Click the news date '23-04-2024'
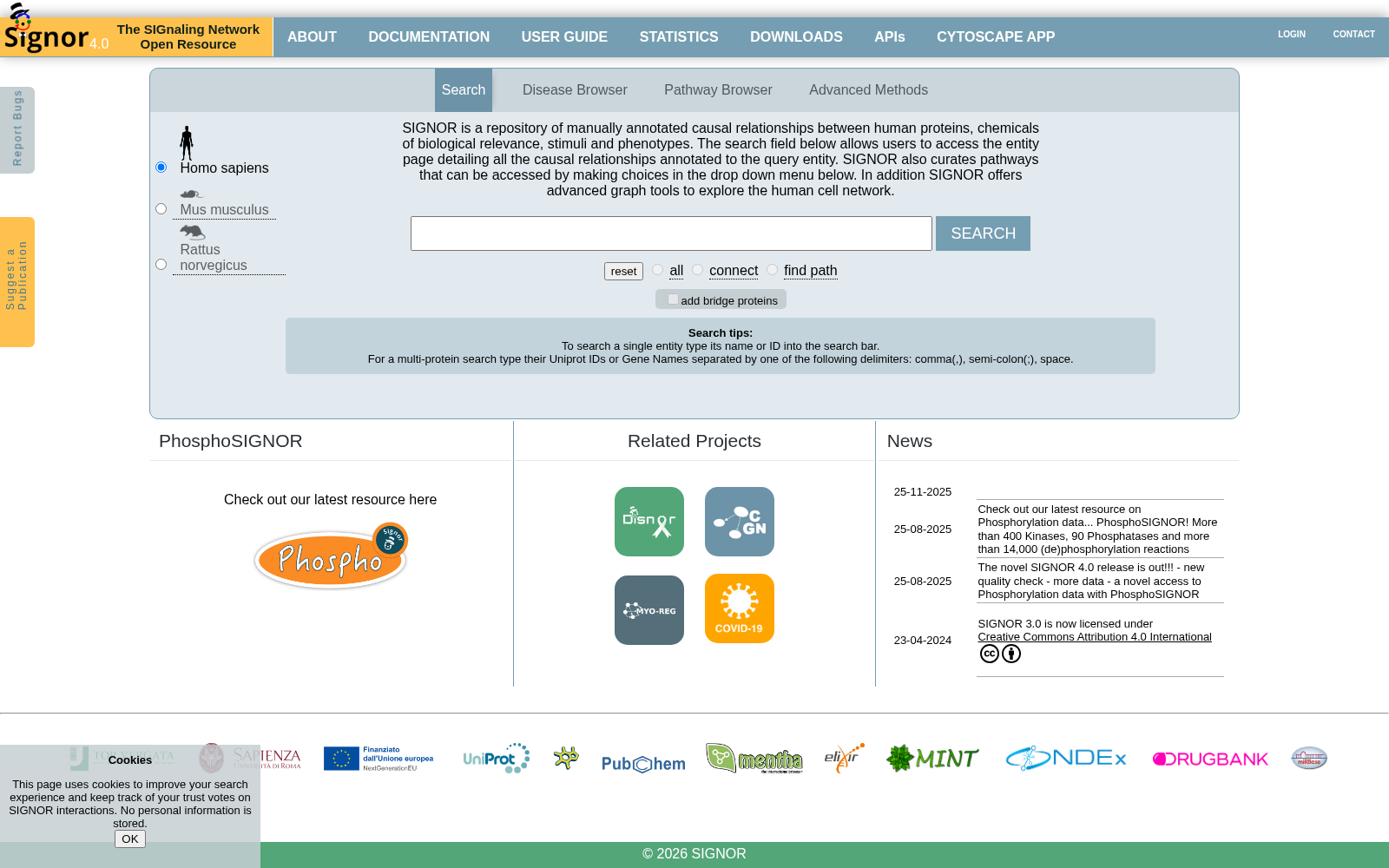 pos(923,641)
